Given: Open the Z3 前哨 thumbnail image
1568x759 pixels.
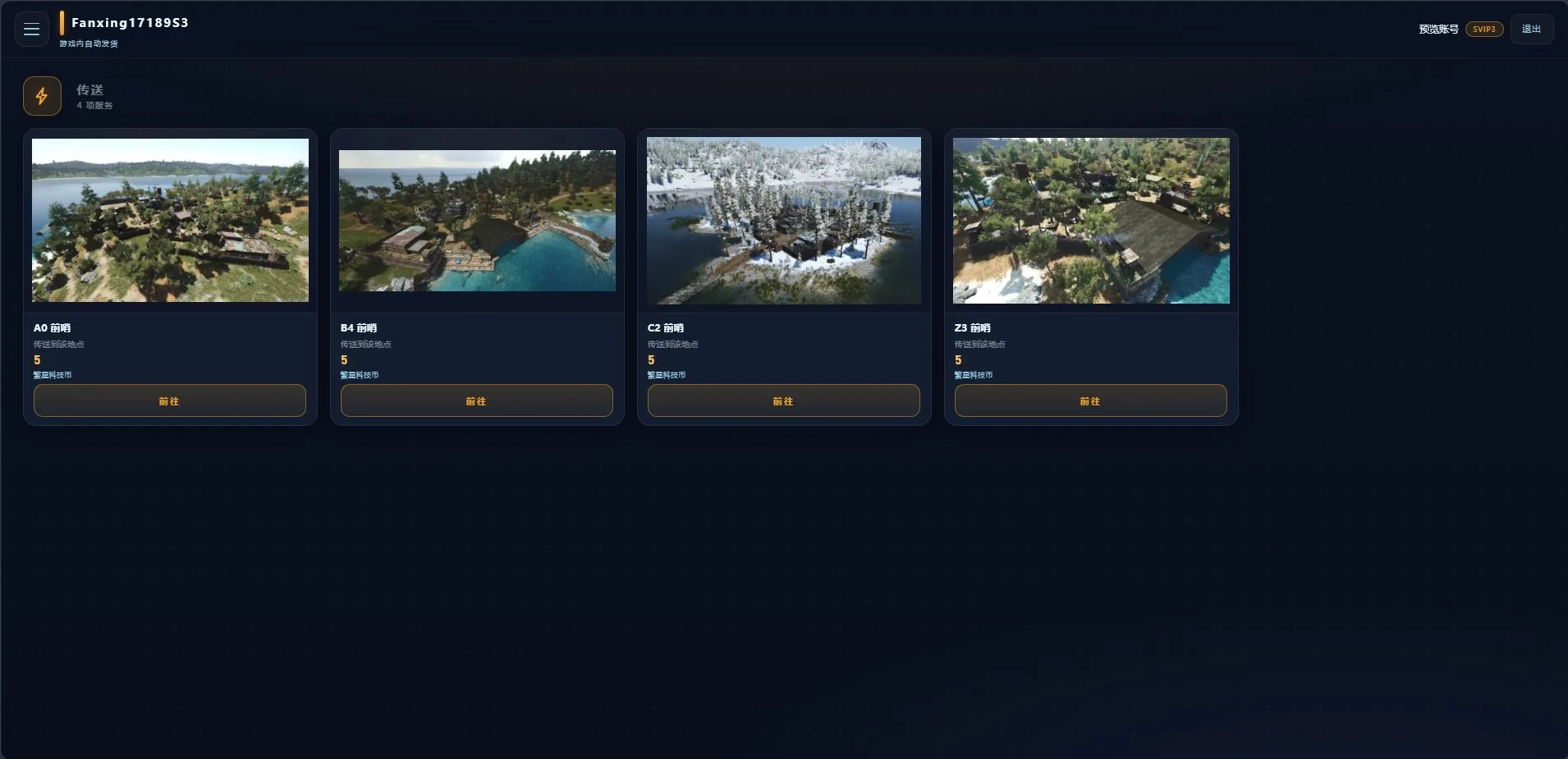Looking at the screenshot, I should [x=1091, y=220].
